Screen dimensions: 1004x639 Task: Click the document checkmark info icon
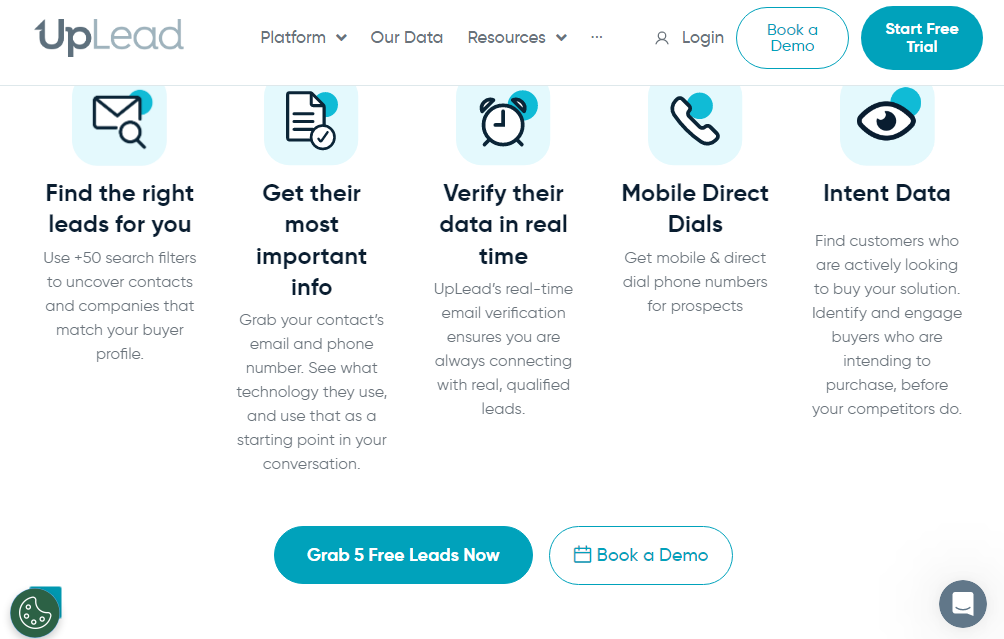click(311, 120)
